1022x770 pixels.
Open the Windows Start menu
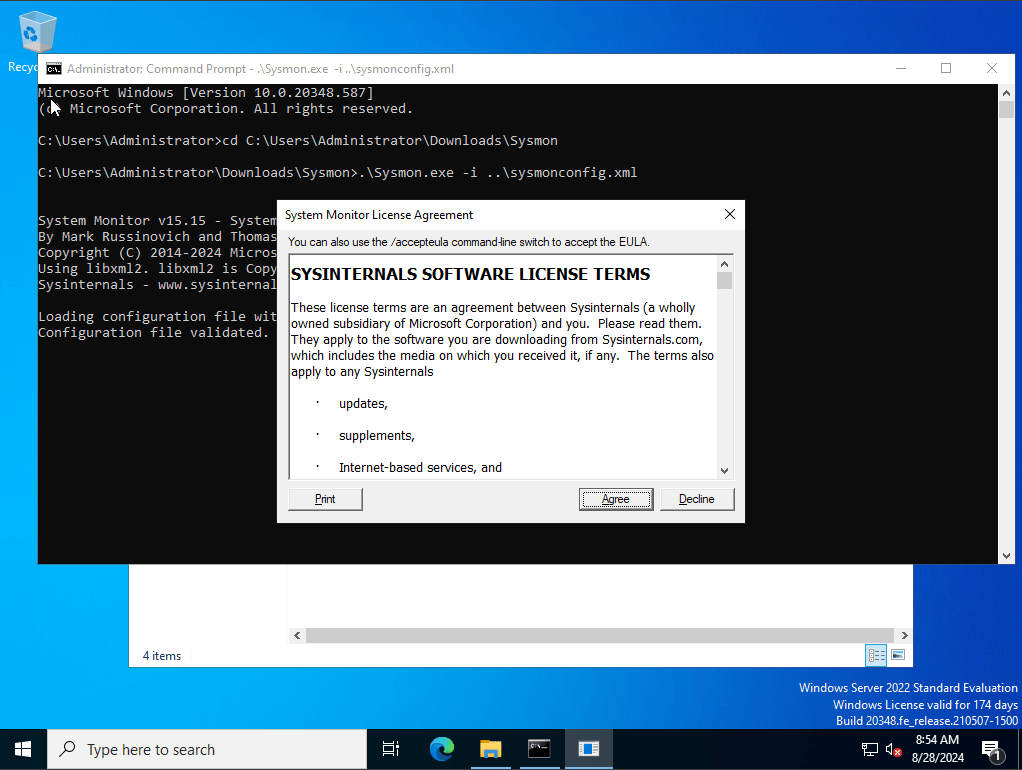(23, 749)
